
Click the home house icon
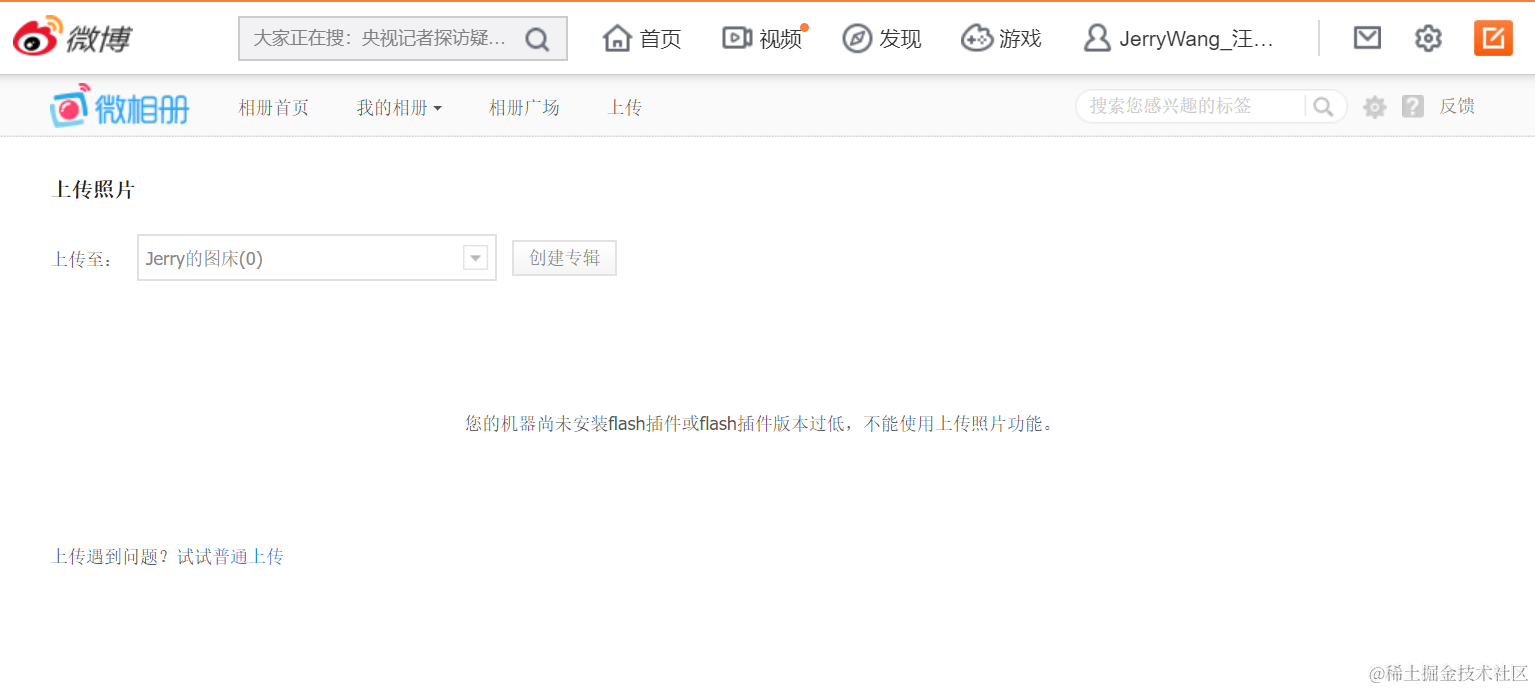tap(618, 38)
